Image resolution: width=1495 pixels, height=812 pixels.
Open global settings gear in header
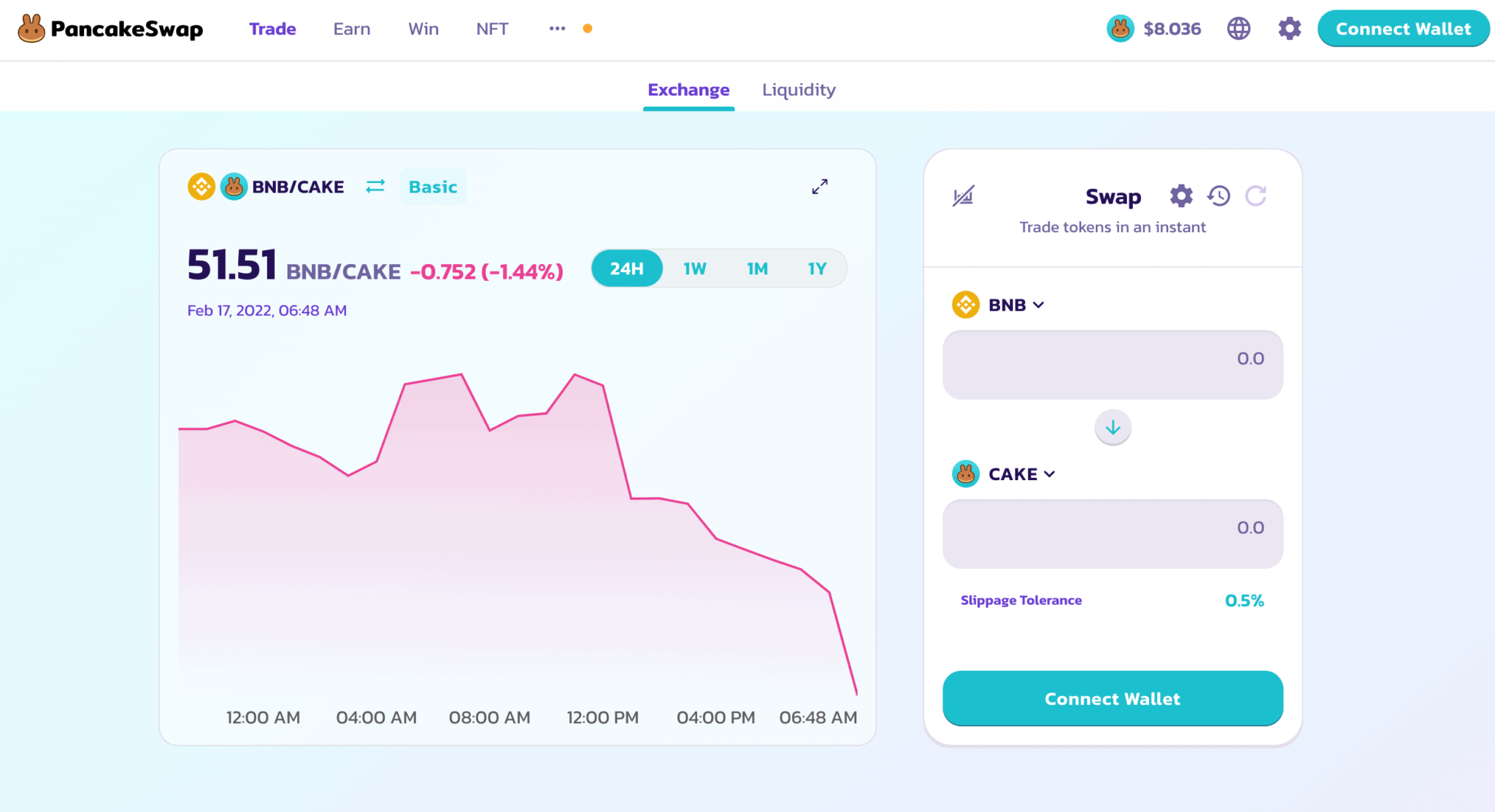(1290, 28)
